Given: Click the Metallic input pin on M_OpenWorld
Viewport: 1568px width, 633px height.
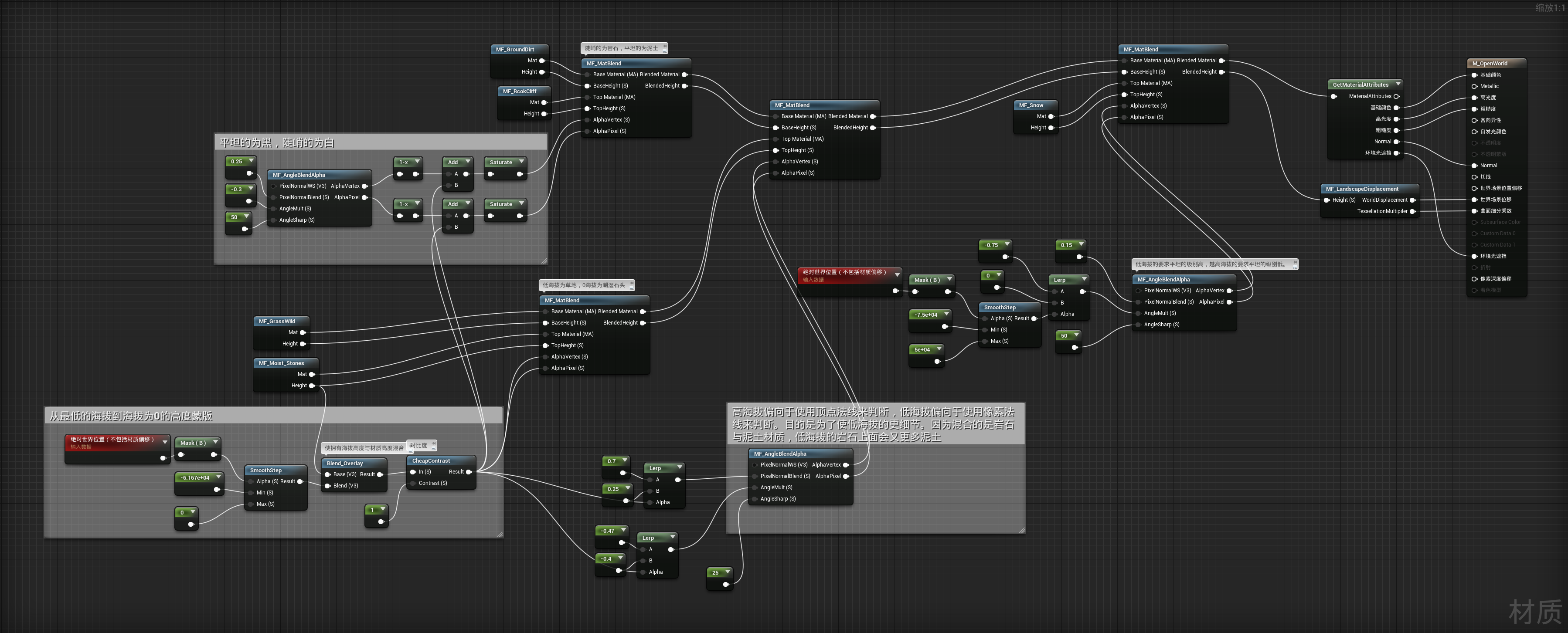Looking at the screenshot, I should (x=1474, y=86).
